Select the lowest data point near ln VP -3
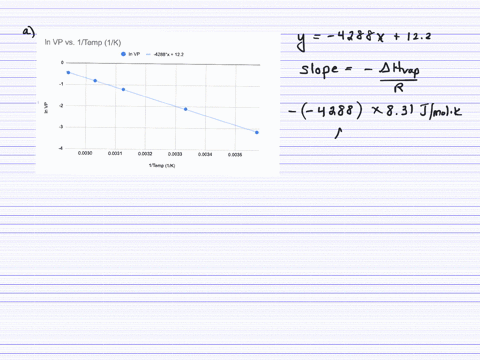 [x=257, y=132]
